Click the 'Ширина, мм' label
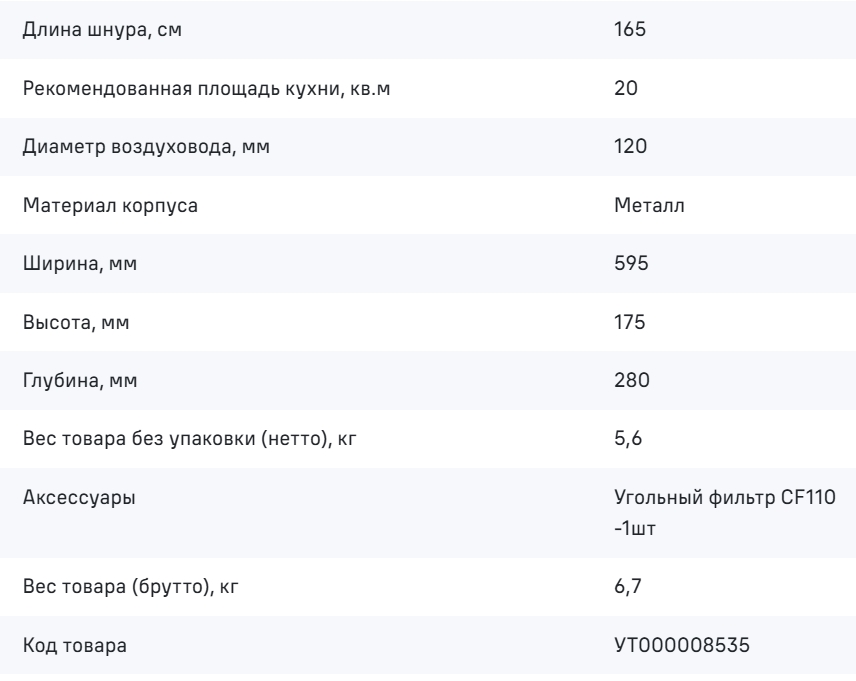Screen dimensions: 856x681 coord(80,264)
